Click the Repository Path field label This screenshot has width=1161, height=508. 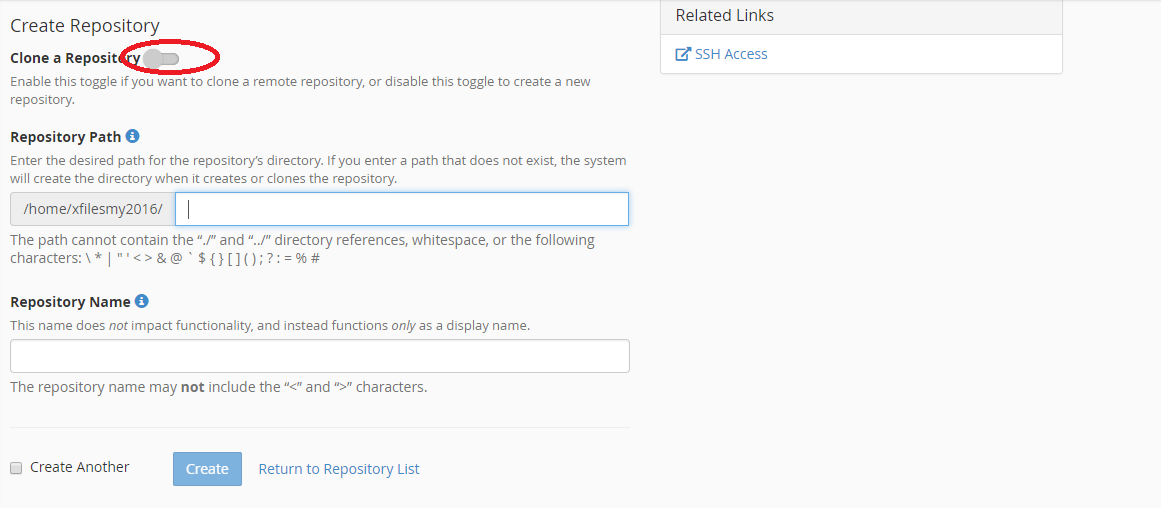pyautogui.click(x=65, y=137)
